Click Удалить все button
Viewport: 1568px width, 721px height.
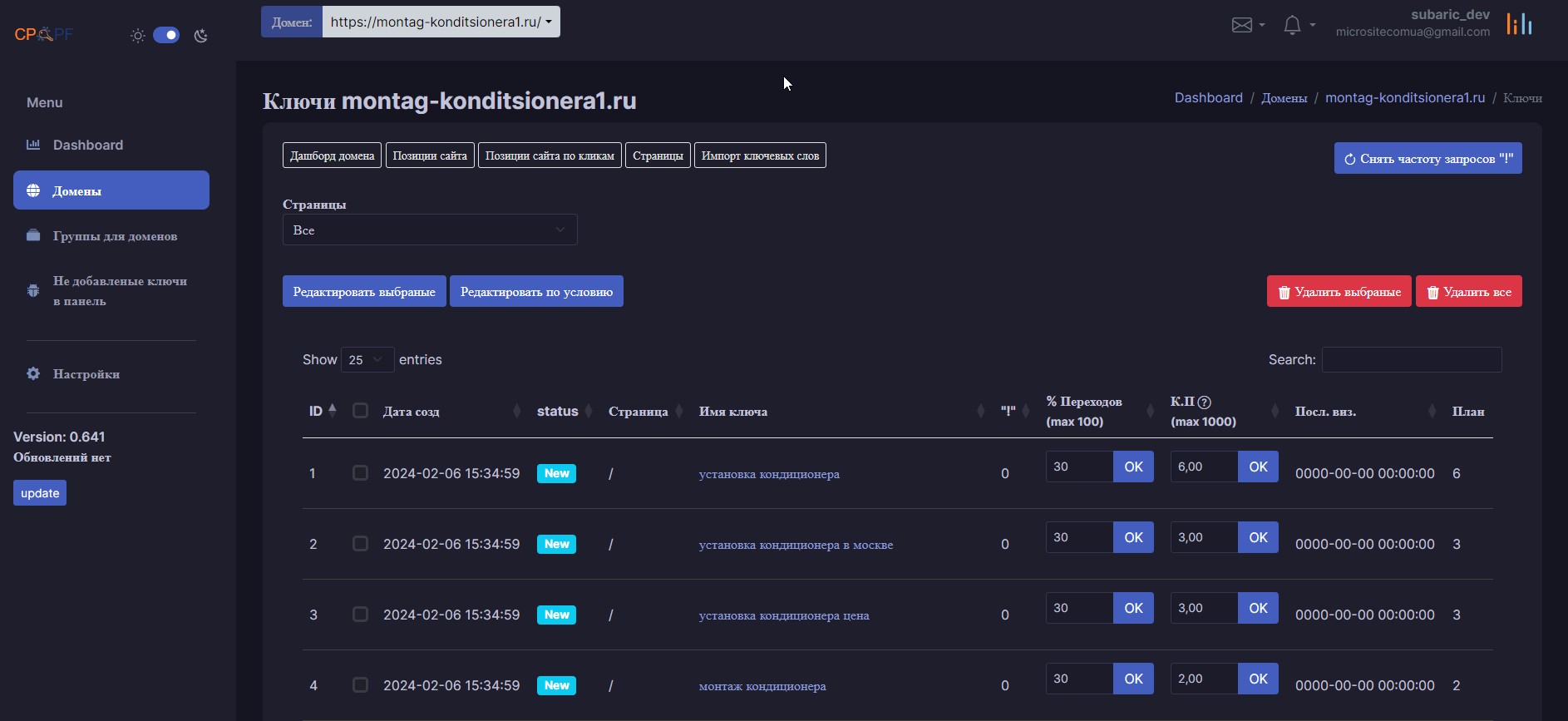click(x=1469, y=291)
